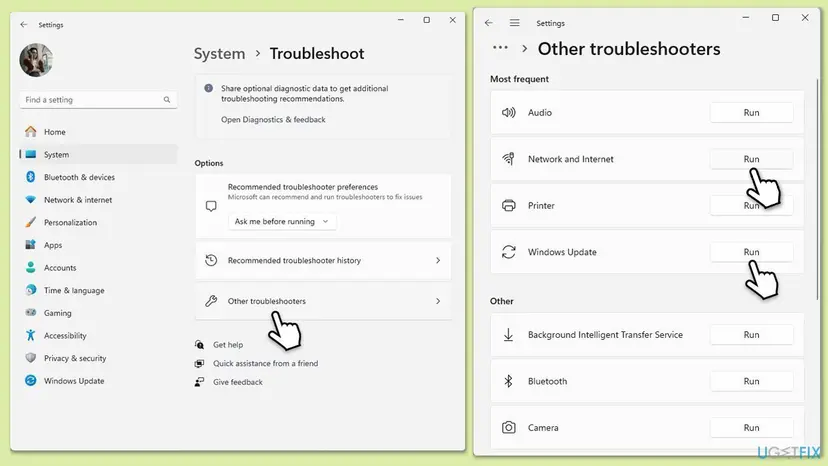828x466 pixels.
Task: Focus the Find a setting search field
Action: point(98,100)
